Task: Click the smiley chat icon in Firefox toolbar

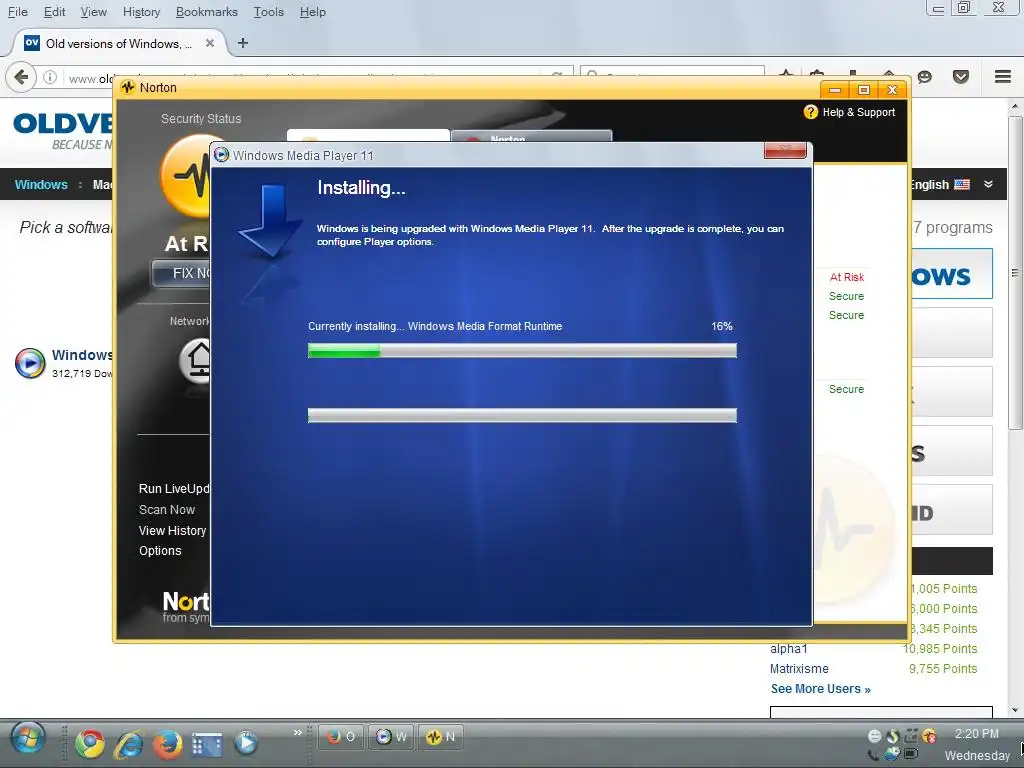Action: (x=925, y=76)
